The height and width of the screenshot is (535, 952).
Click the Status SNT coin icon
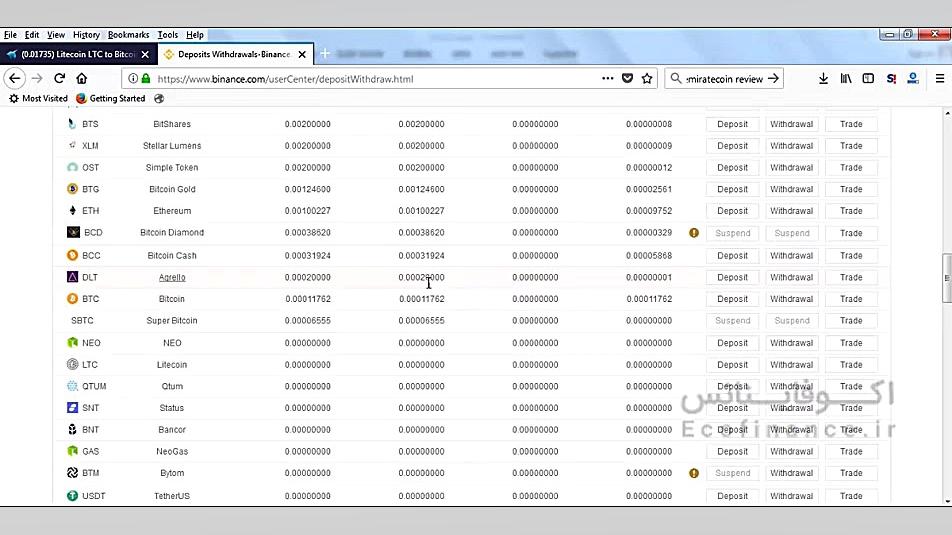tap(72, 407)
